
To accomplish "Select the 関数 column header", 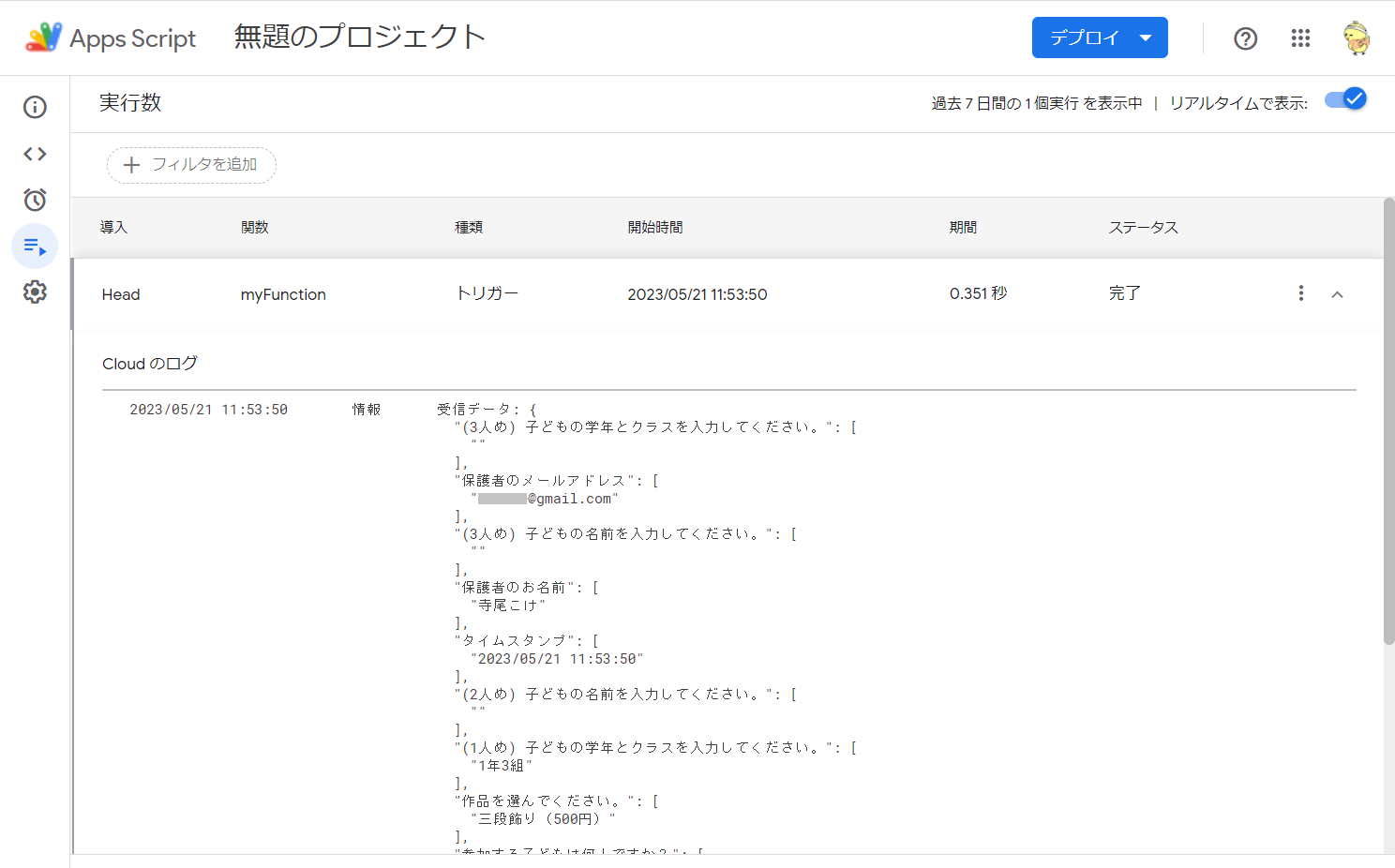I will pyautogui.click(x=254, y=227).
